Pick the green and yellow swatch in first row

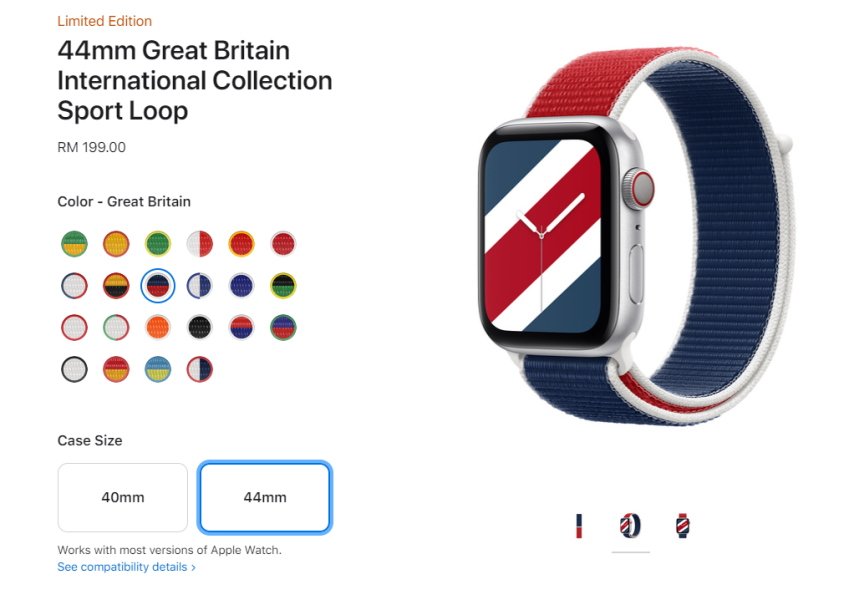tap(75, 243)
